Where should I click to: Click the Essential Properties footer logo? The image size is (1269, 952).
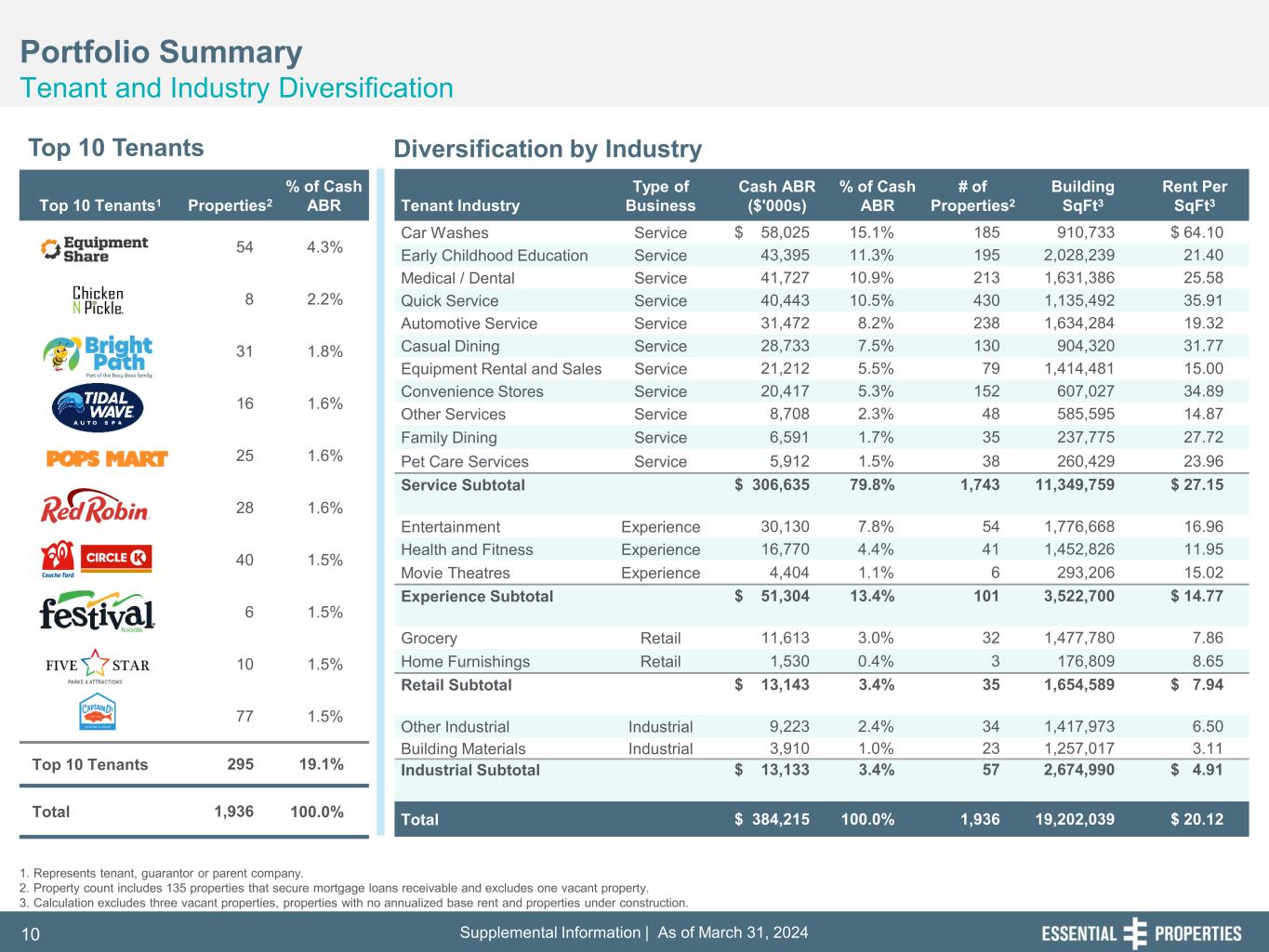pyautogui.click(x=1141, y=933)
